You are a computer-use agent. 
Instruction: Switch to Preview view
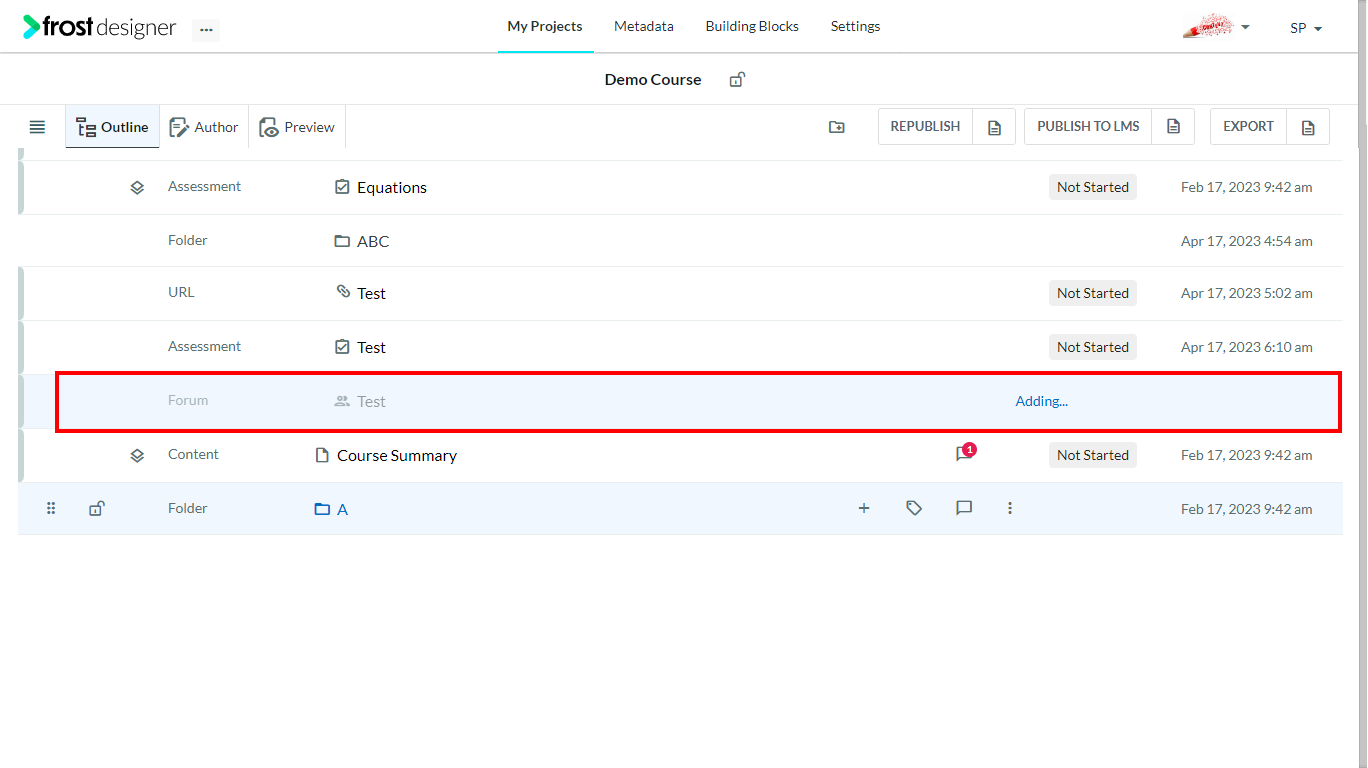click(297, 127)
